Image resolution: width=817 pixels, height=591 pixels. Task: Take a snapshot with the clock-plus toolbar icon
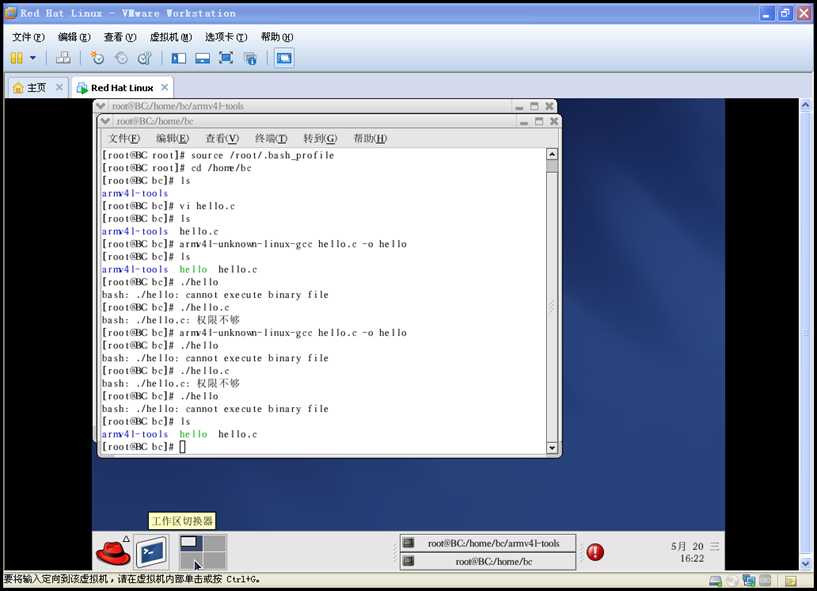click(97, 58)
